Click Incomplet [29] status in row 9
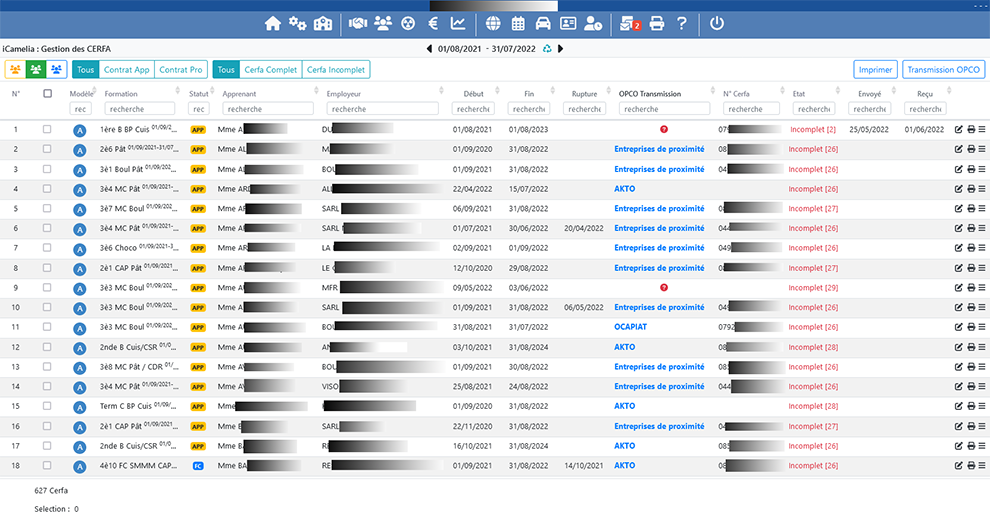 coord(813,288)
